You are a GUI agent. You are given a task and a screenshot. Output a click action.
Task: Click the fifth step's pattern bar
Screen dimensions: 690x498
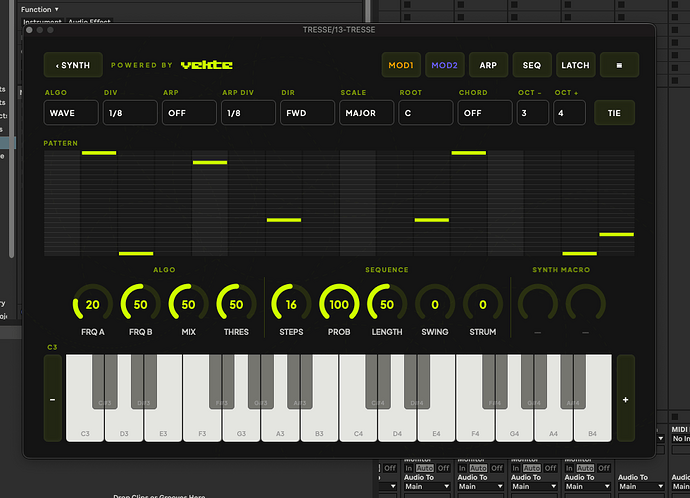(x=210, y=162)
